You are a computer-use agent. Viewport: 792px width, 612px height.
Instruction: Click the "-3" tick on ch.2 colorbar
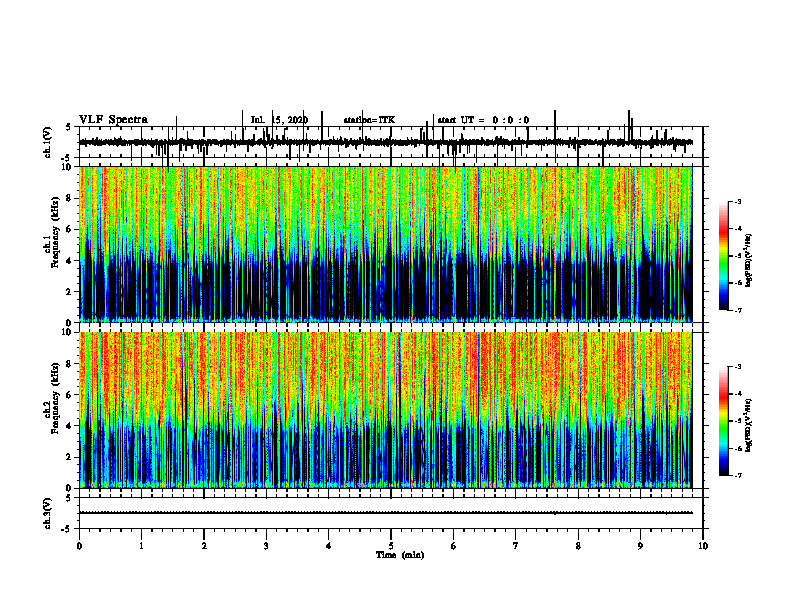coord(737,367)
